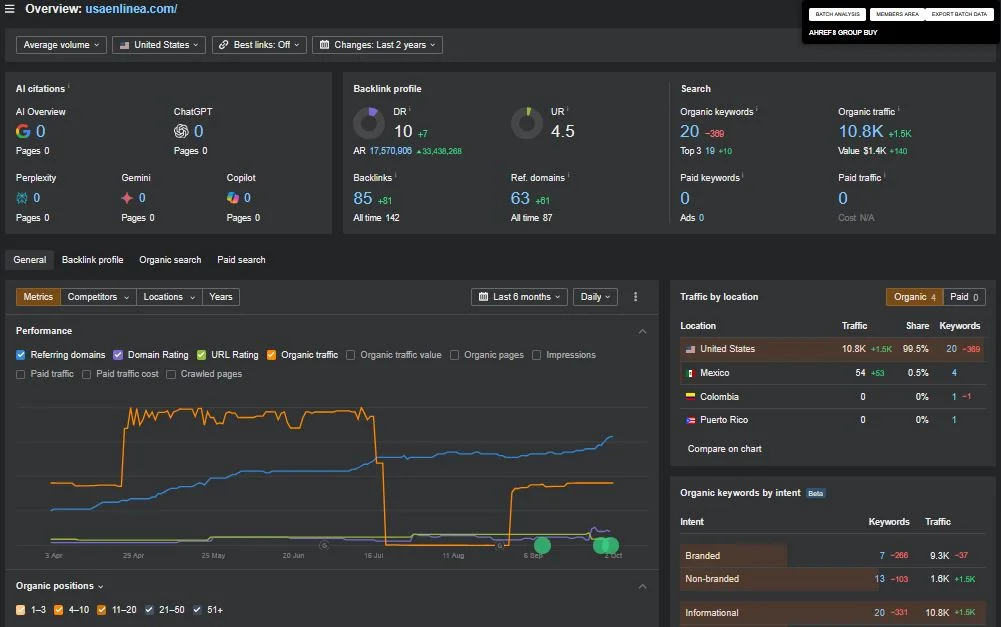
Task: Open Last 6 months range dropdown
Action: pyautogui.click(x=519, y=297)
